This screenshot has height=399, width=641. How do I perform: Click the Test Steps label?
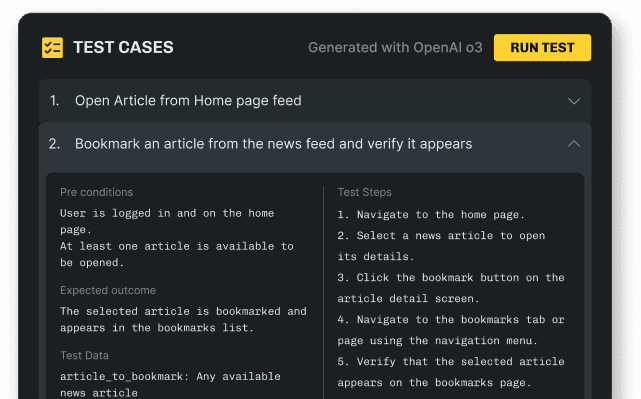click(364, 192)
